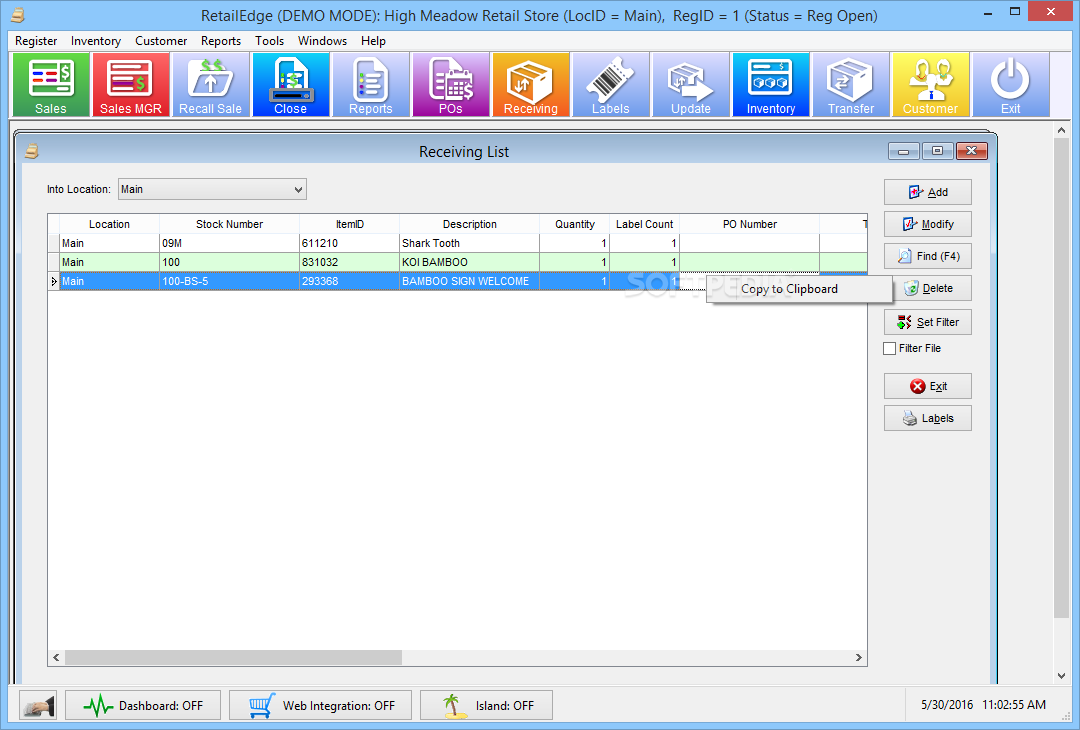Enable the Filter File checkbox
Screen dimensions: 1080x730
click(x=890, y=348)
